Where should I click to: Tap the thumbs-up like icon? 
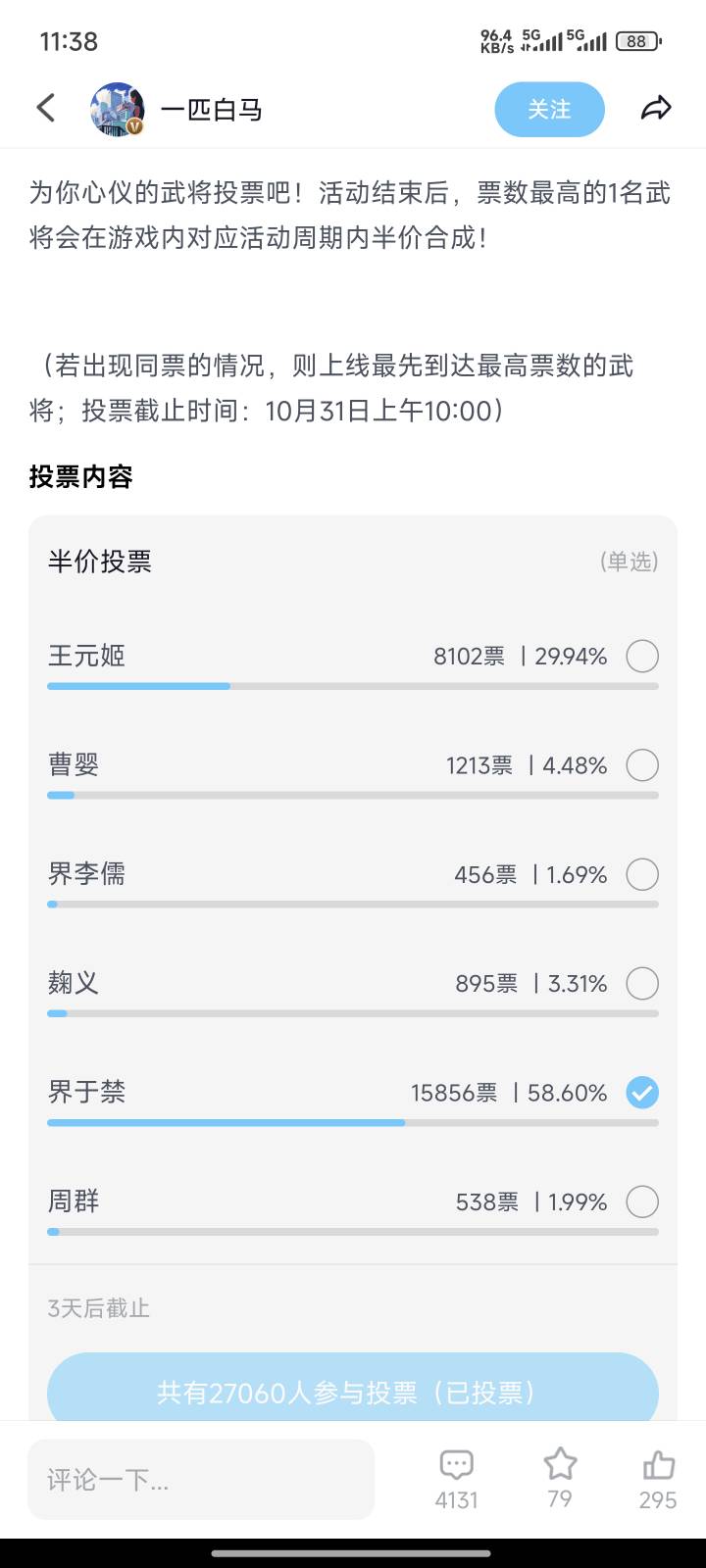point(658,1465)
